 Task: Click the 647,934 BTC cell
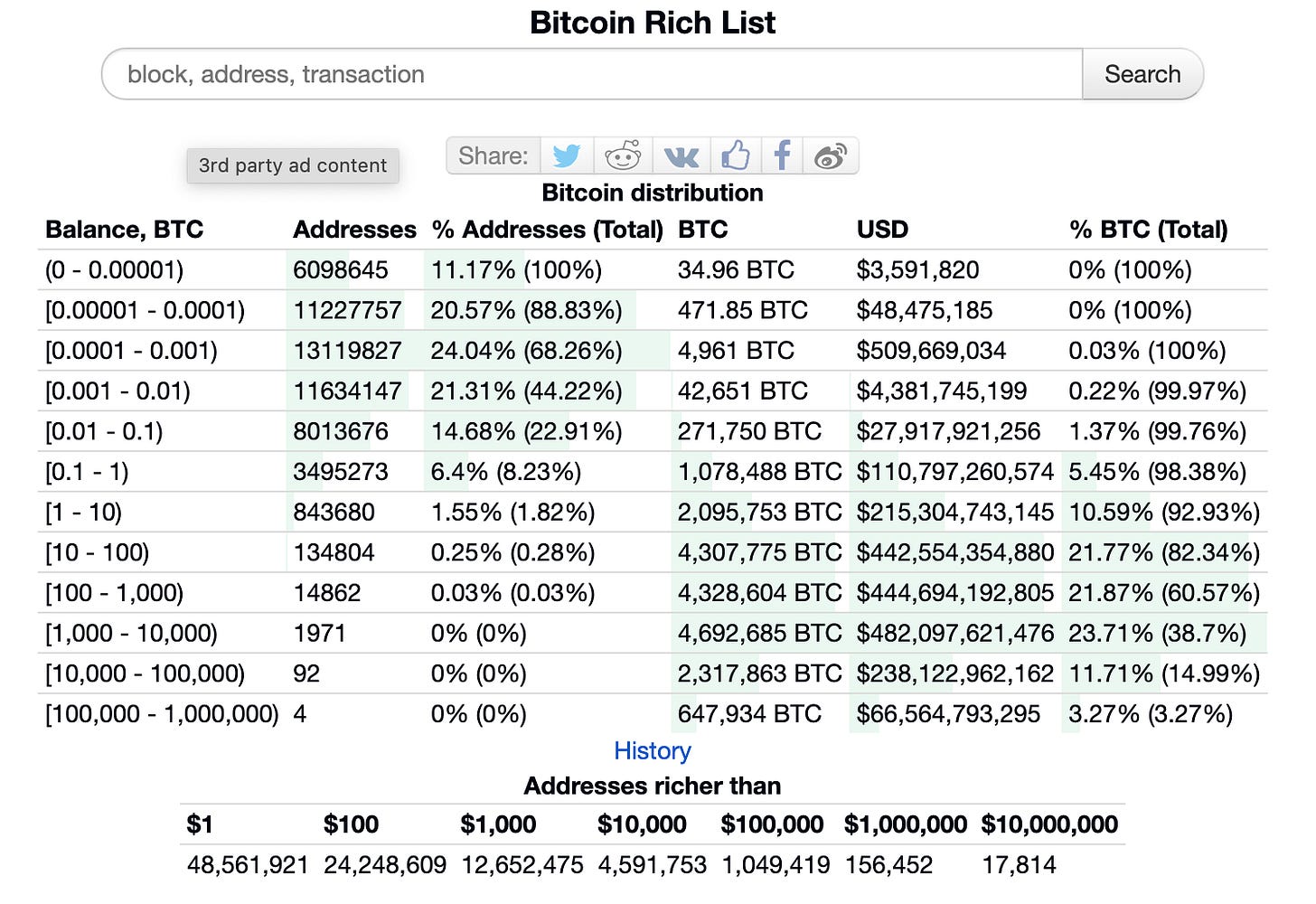pyautogui.click(x=749, y=714)
